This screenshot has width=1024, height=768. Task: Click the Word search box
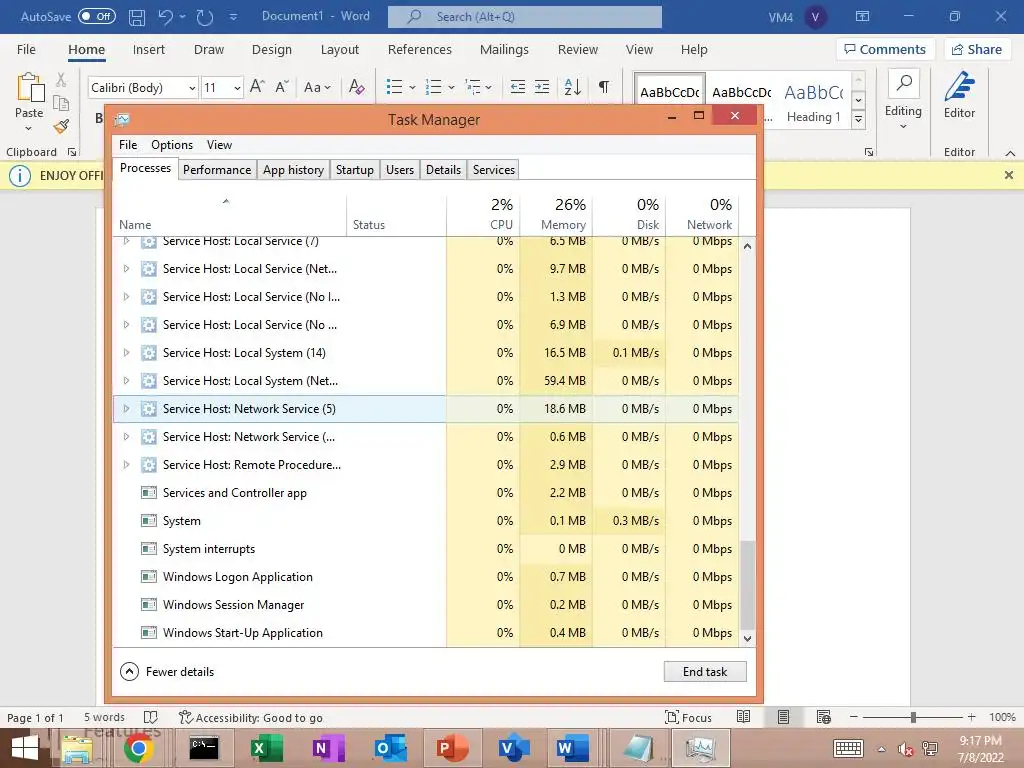[x=524, y=17]
